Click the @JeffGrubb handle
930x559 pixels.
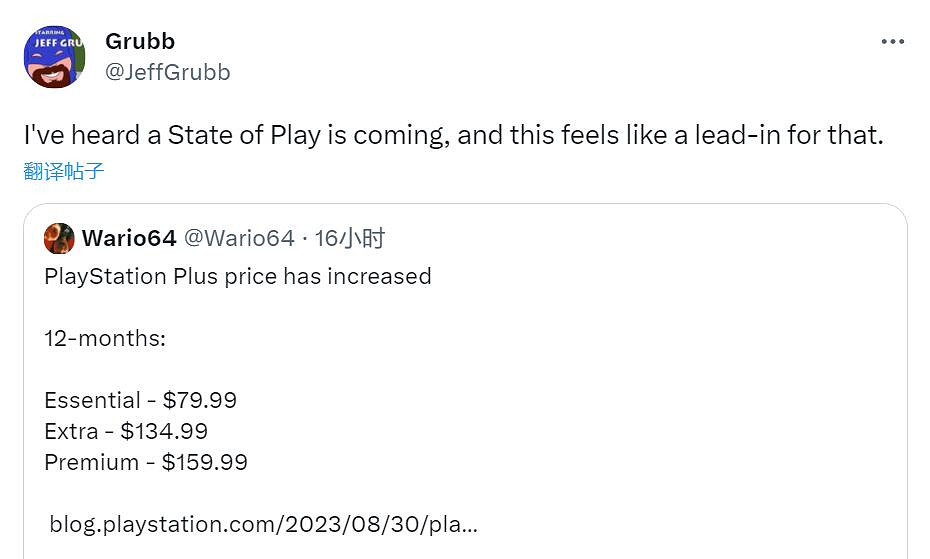click(x=167, y=72)
